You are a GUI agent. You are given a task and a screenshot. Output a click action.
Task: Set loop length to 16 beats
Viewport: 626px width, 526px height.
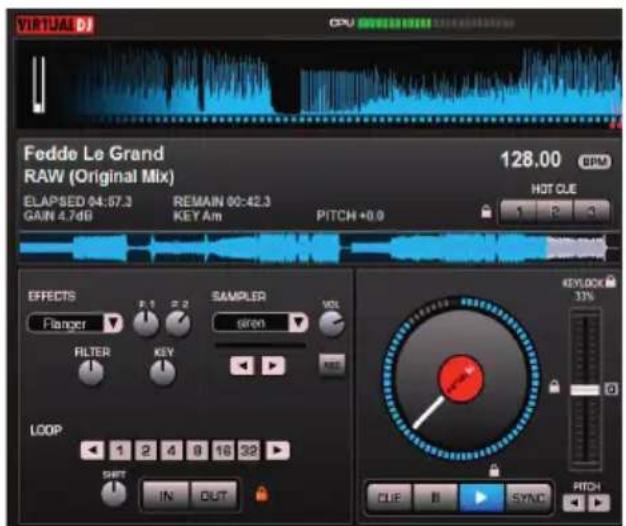[x=223, y=451]
